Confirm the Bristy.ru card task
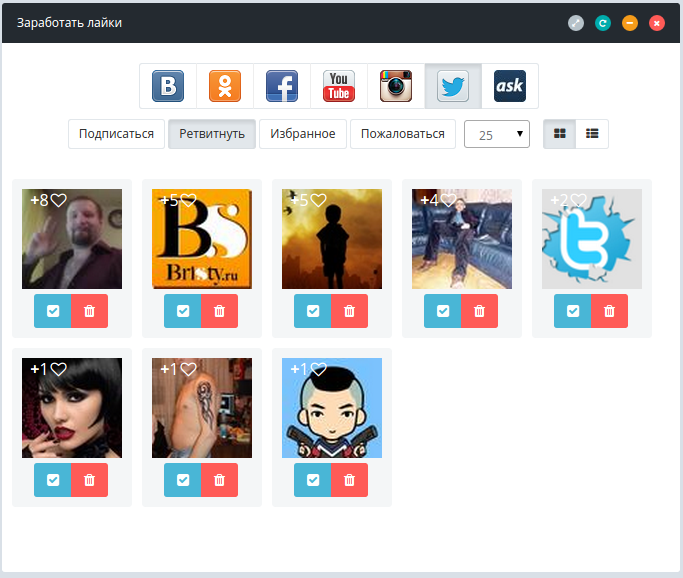683x578 pixels. [x=183, y=311]
